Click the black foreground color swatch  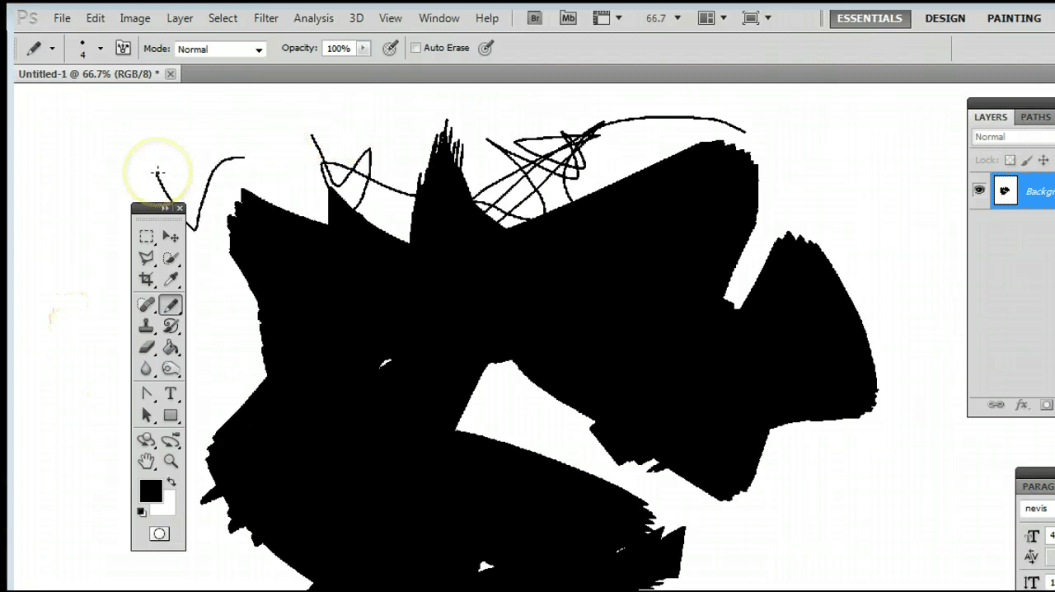click(150, 490)
